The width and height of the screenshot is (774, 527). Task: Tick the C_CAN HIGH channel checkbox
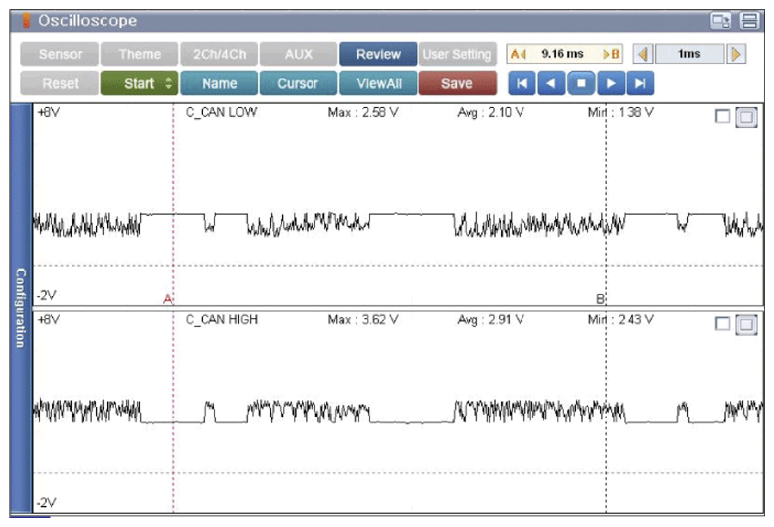pyautogui.click(x=723, y=324)
